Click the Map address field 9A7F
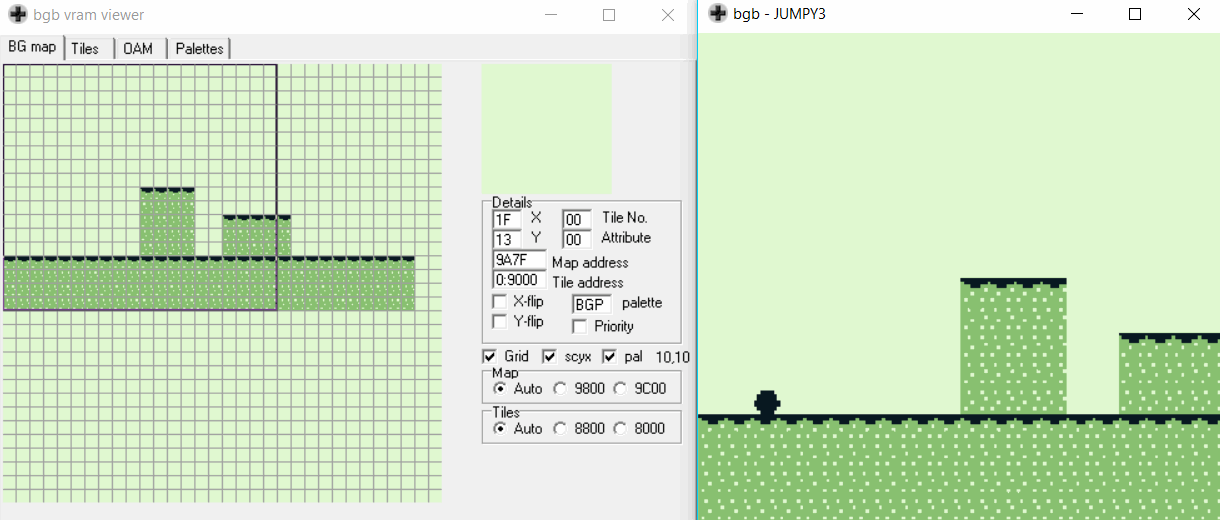 pos(519,261)
